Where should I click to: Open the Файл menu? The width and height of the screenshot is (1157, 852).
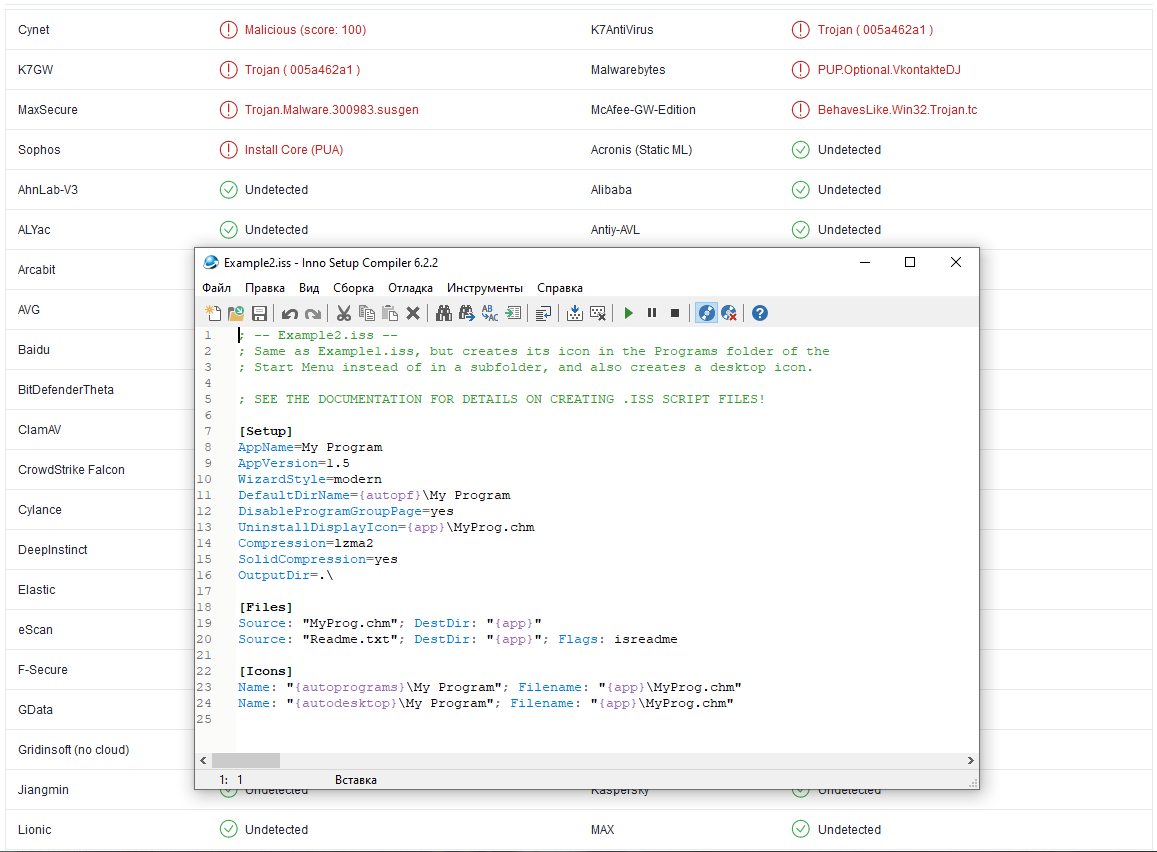point(216,288)
